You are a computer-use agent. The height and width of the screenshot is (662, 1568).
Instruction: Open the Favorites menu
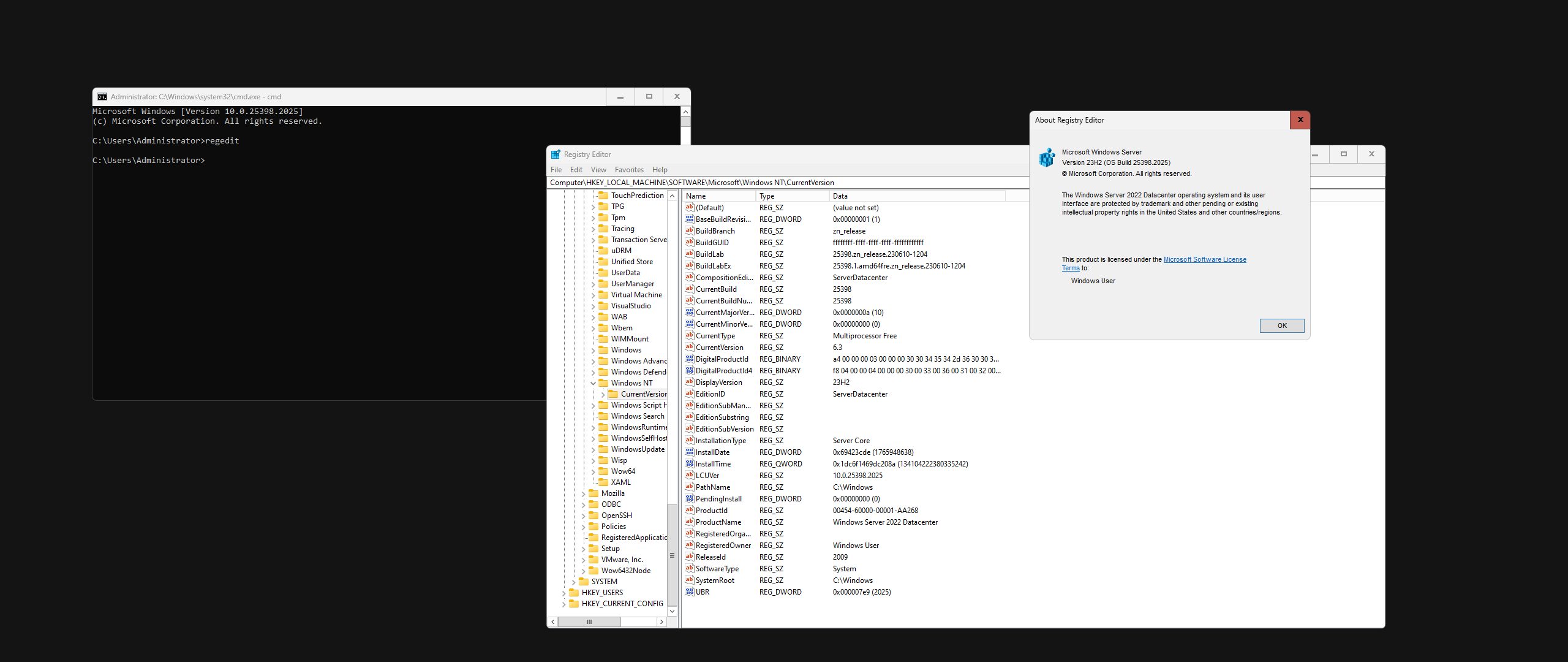pyautogui.click(x=628, y=170)
